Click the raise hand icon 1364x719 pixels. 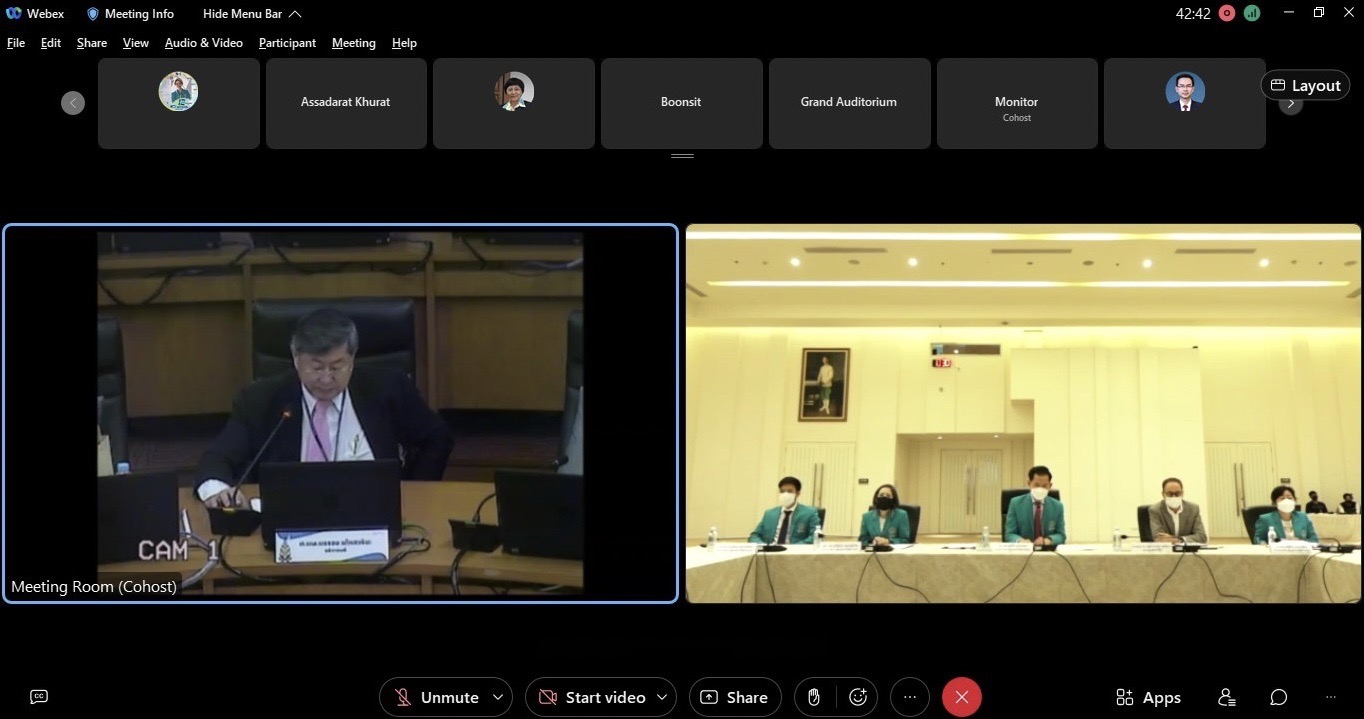point(815,697)
